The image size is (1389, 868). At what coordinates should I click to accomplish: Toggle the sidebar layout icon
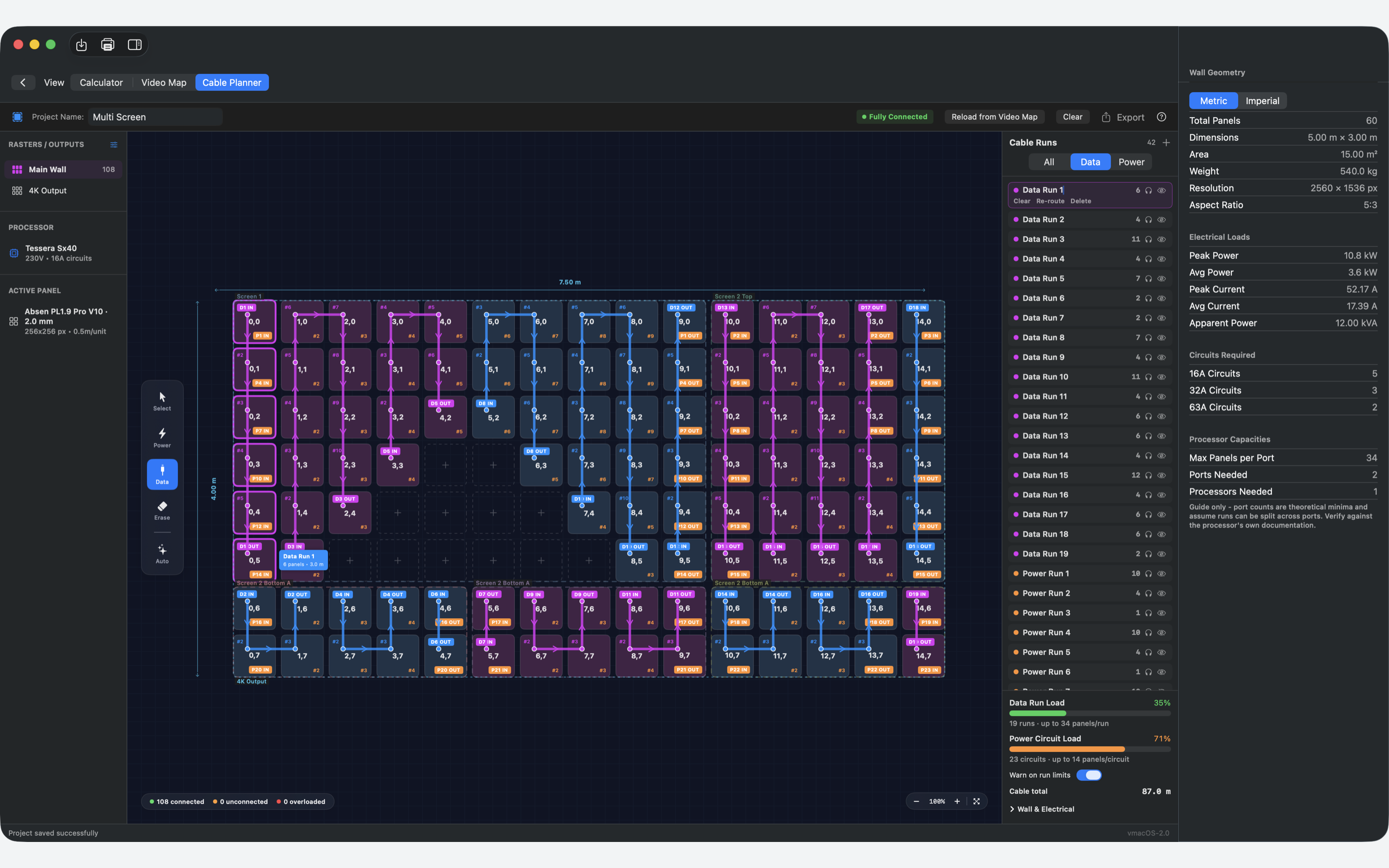point(135,45)
